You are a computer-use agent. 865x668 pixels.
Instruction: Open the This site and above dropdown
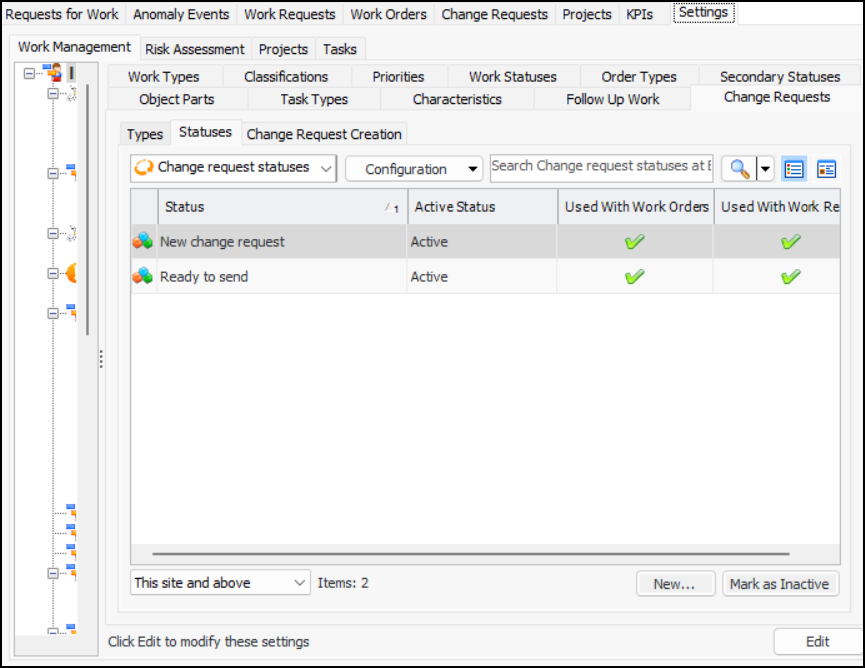coord(220,583)
